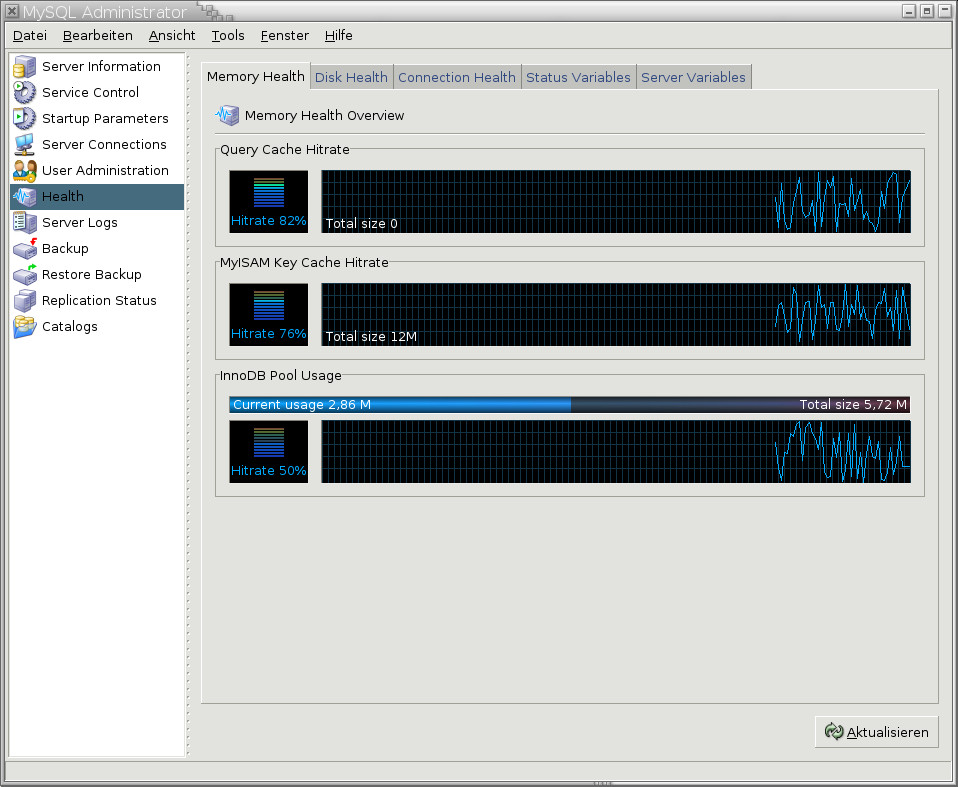This screenshot has height=787, width=958.
Task: Switch to the Connection Health tab
Action: (x=457, y=78)
